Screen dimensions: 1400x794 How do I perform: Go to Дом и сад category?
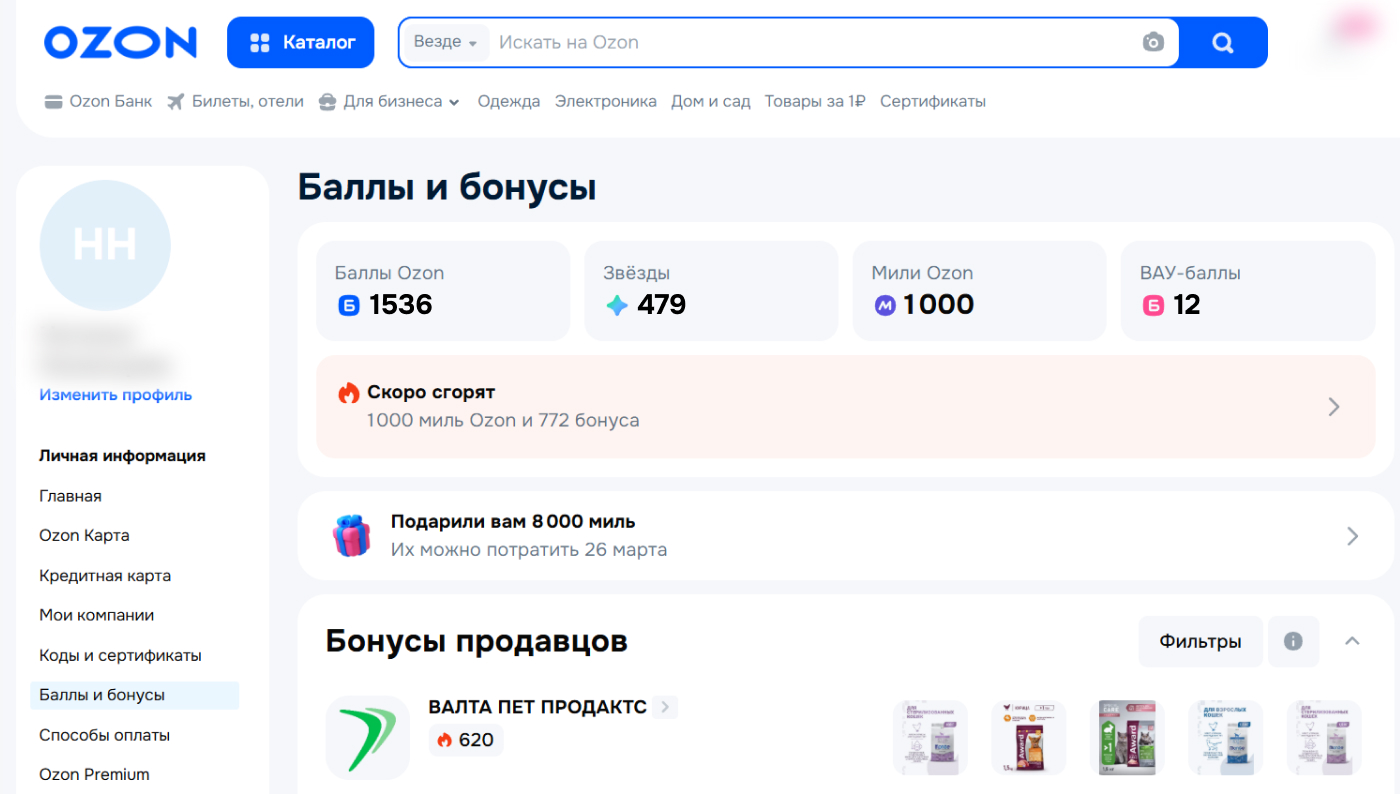pyautogui.click(x=711, y=101)
